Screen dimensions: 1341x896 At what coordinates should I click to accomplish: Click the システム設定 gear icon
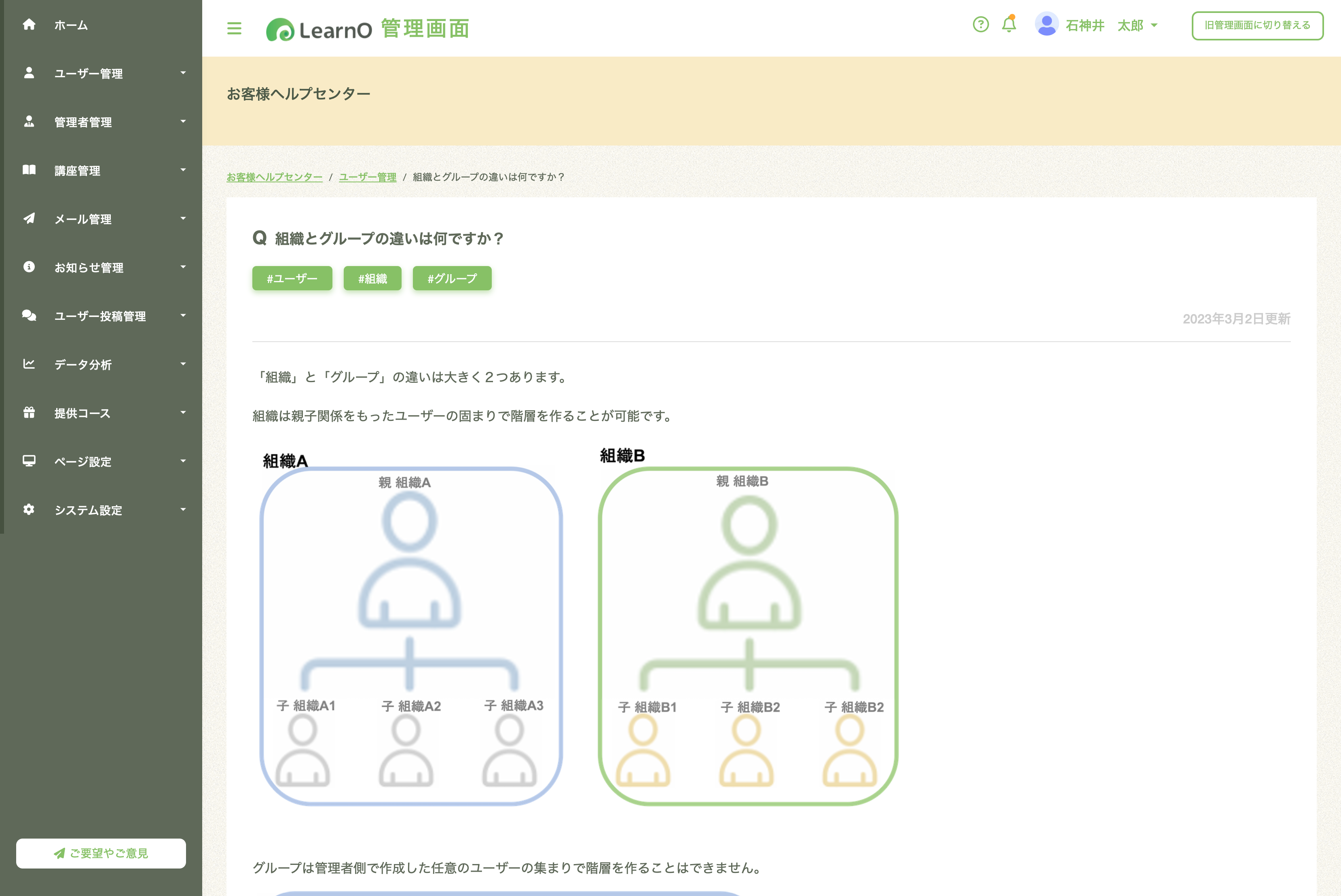[29, 509]
